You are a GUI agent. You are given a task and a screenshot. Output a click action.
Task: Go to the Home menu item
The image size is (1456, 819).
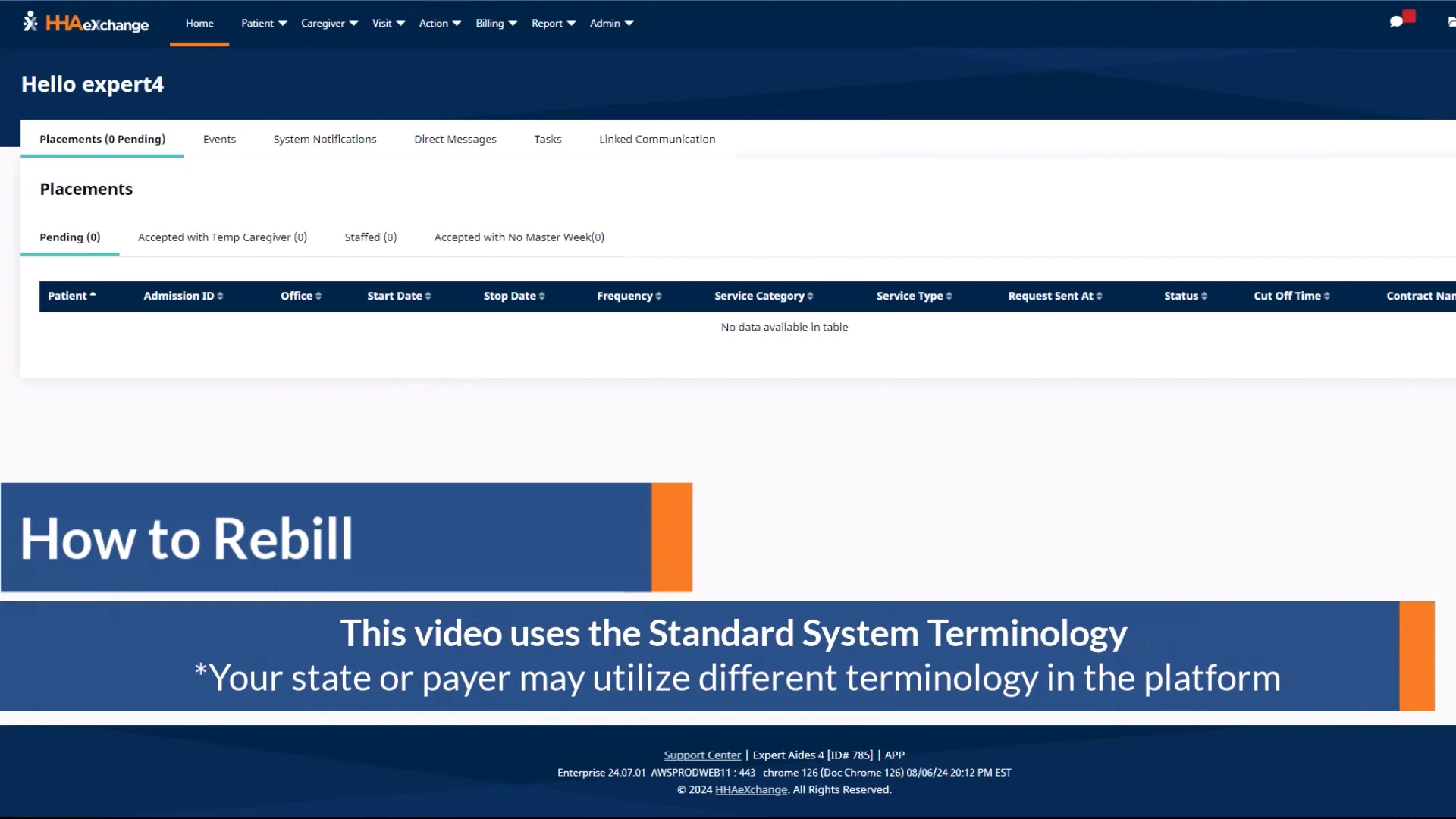click(x=199, y=23)
